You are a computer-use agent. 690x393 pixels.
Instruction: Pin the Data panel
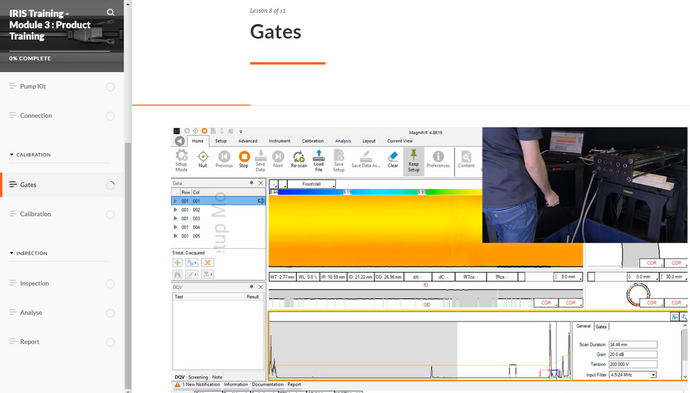pyautogui.click(x=252, y=183)
